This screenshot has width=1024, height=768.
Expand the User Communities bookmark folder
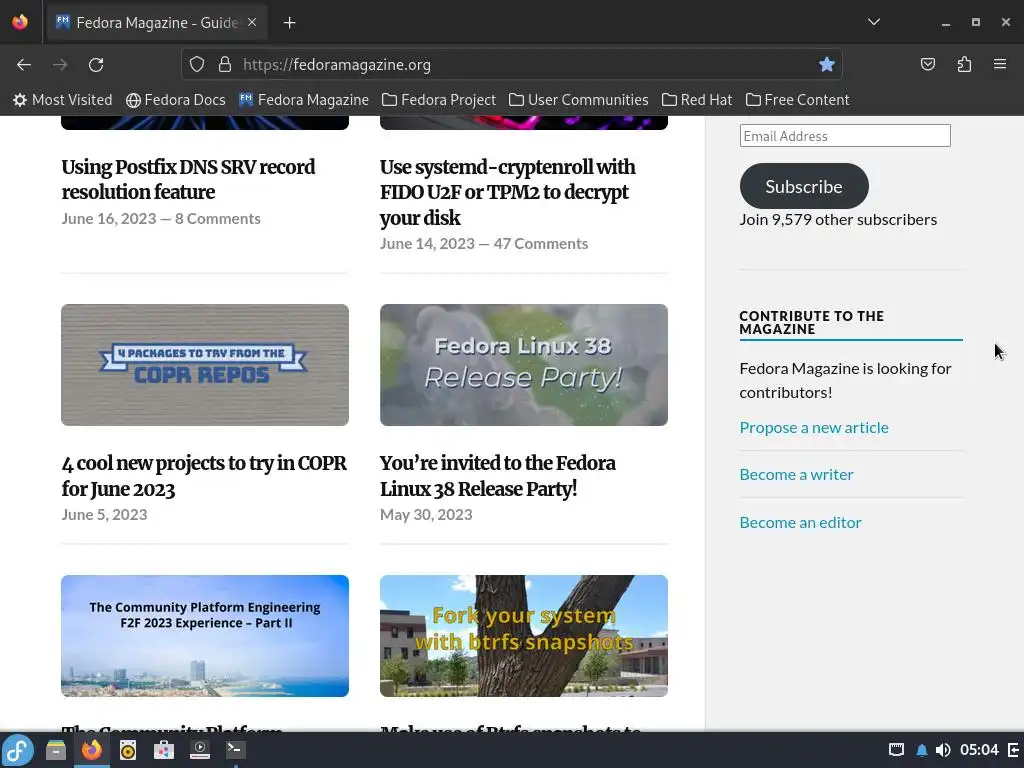[579, 100]
